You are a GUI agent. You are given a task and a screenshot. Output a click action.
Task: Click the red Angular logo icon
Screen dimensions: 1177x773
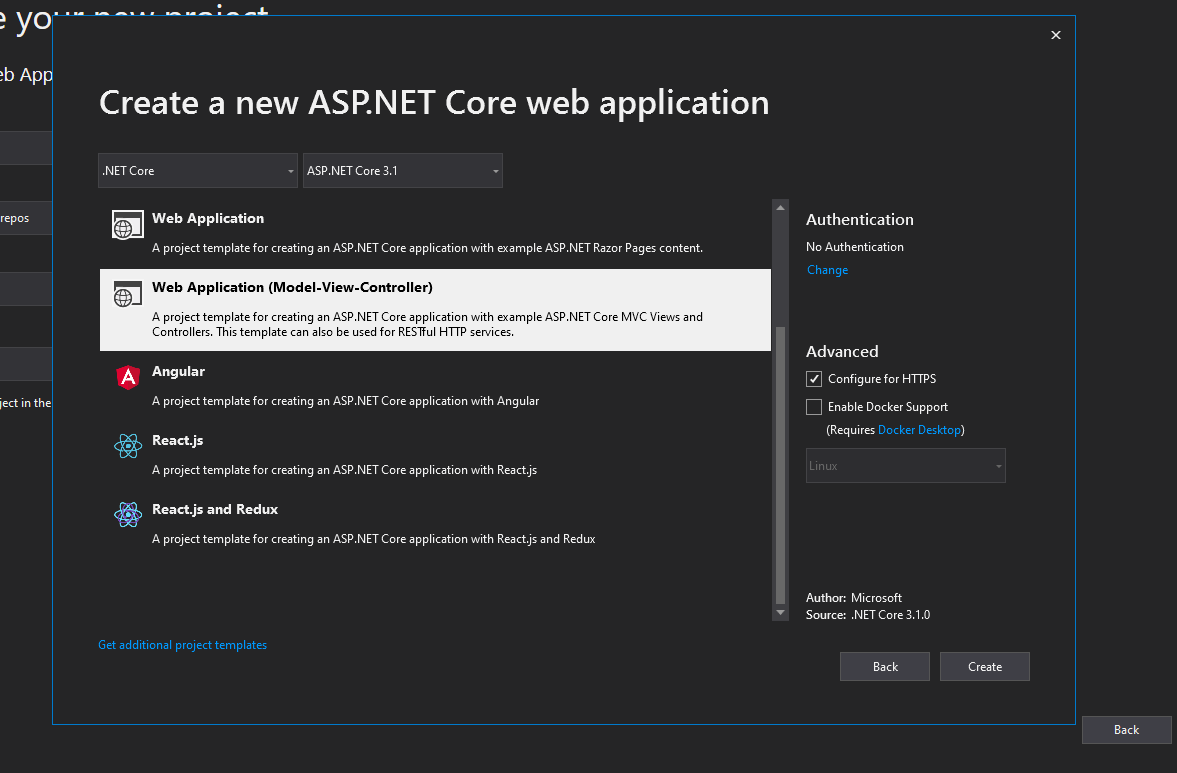pos(127,377)
